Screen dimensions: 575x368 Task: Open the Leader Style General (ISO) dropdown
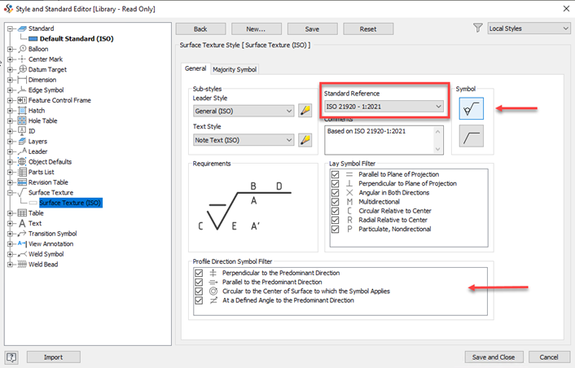(243, 111)
